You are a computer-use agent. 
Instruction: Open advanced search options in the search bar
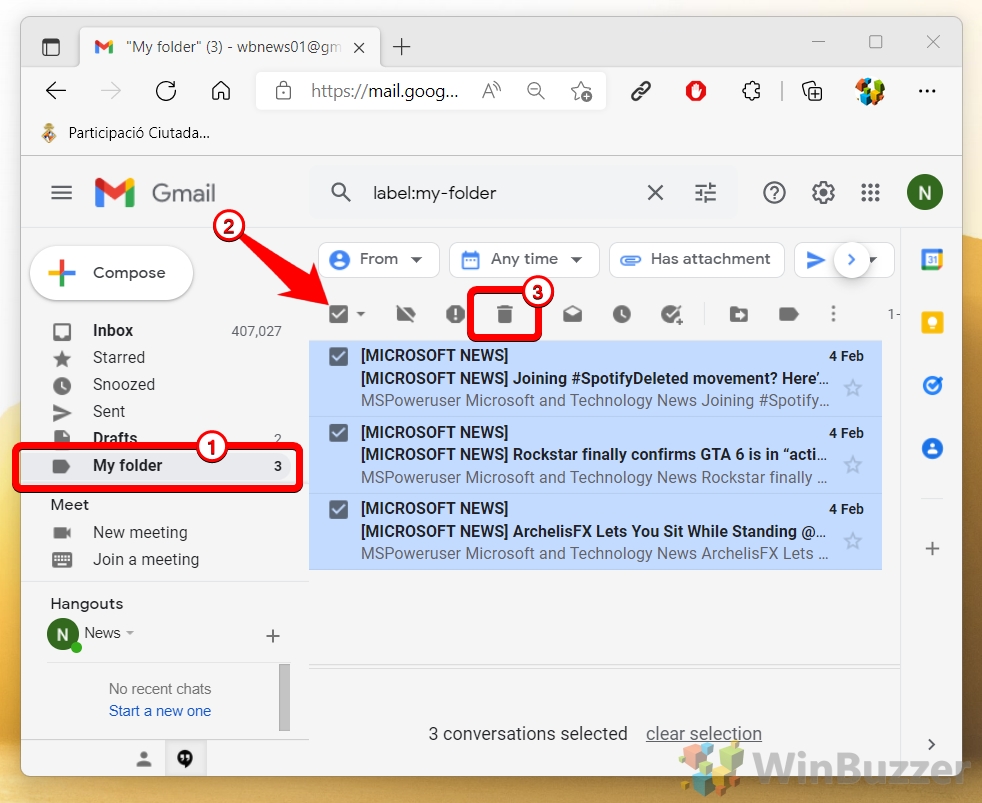coord(707,192)
